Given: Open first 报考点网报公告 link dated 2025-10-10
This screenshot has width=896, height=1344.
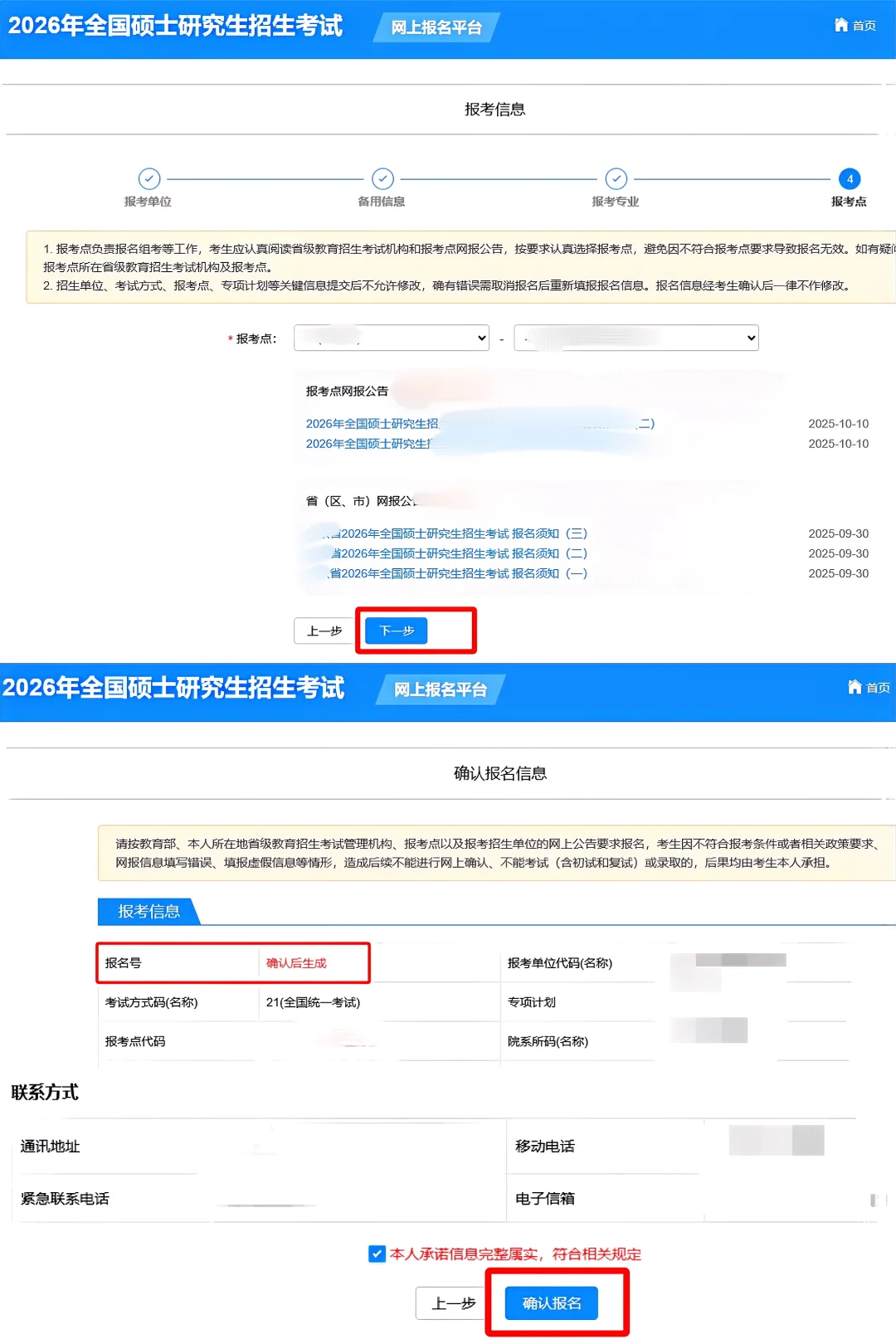Looking at the screenshot, I should [x=480, y=424].
